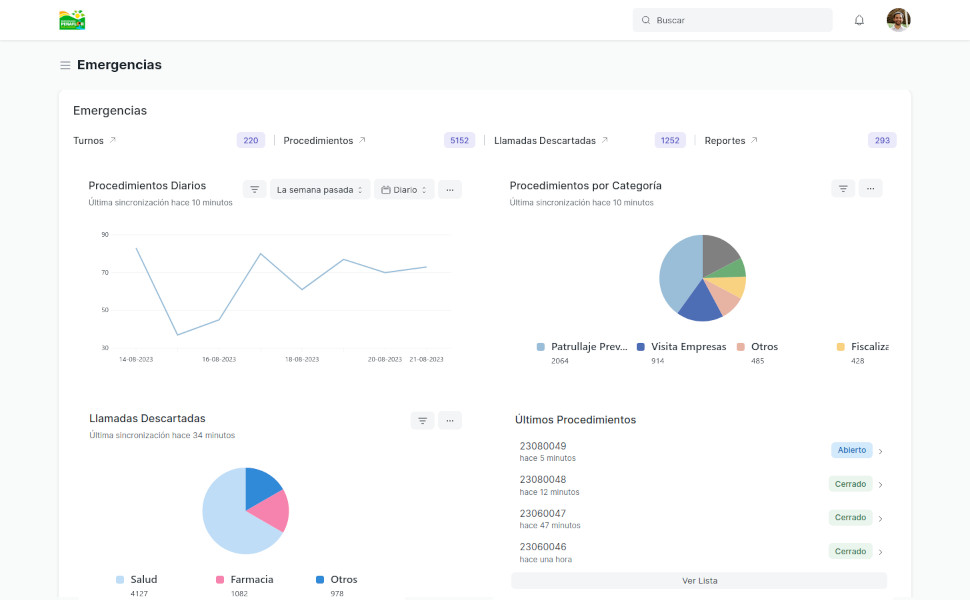Viewport: 970px width, 600px height.
Task: Open filter for Llamadas Descartadas chart
Action: point(422,421)
